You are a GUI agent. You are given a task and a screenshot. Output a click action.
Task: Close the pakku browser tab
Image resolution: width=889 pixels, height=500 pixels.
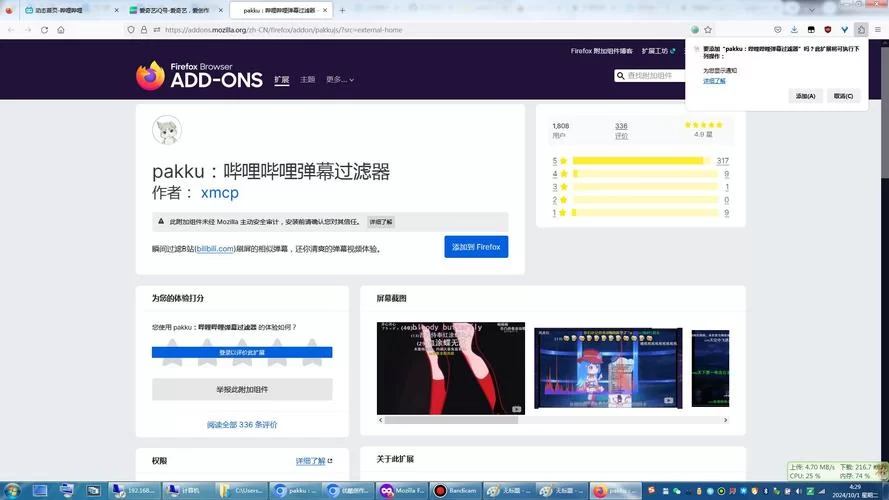(x=325, y=10)
